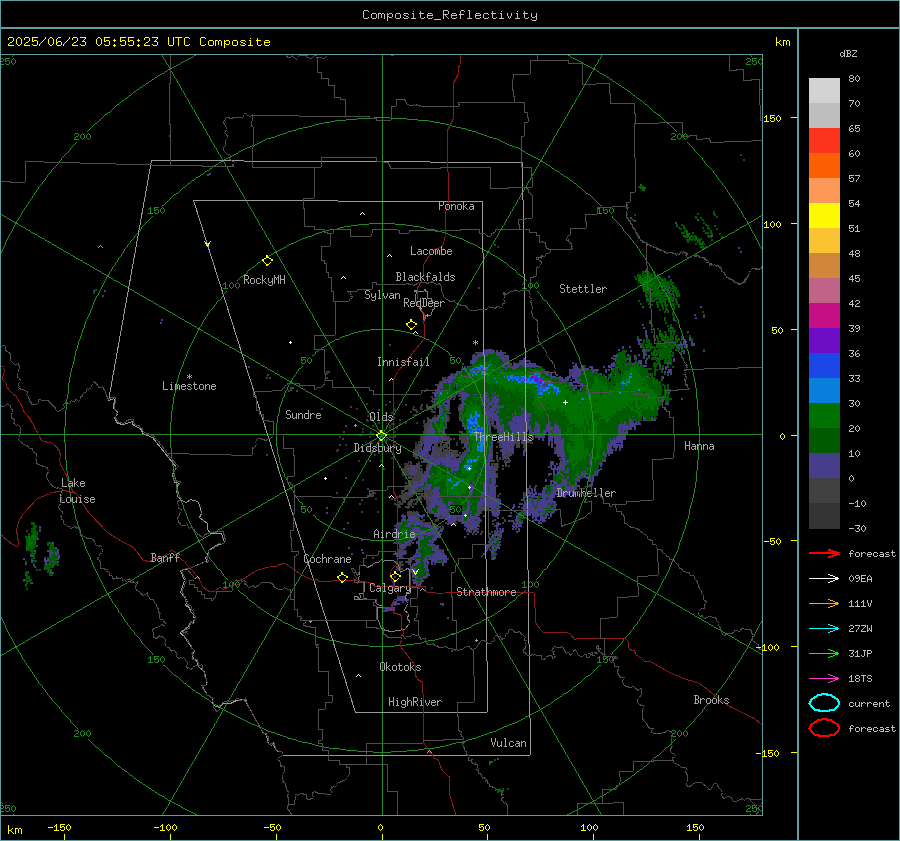Screen dimensions: 900x841
Task: Click the red forecast oval icon
Action: 824,728
